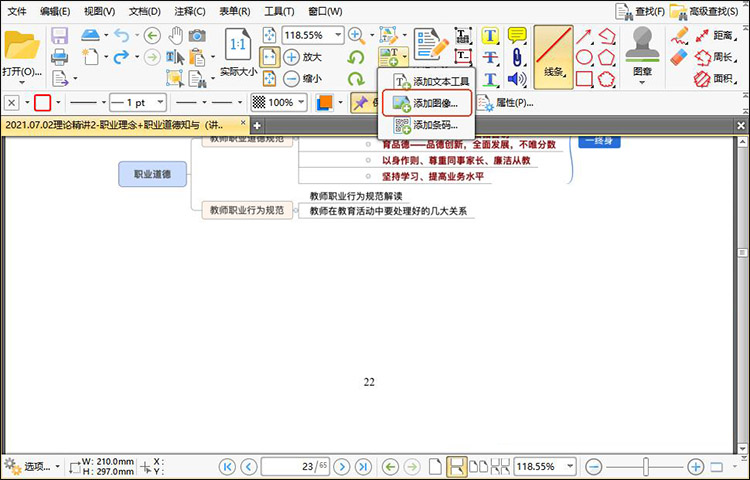Open the 118.55% zoom level dropdown in toolbar
This screenshot has width=750, height=480.
337,35
